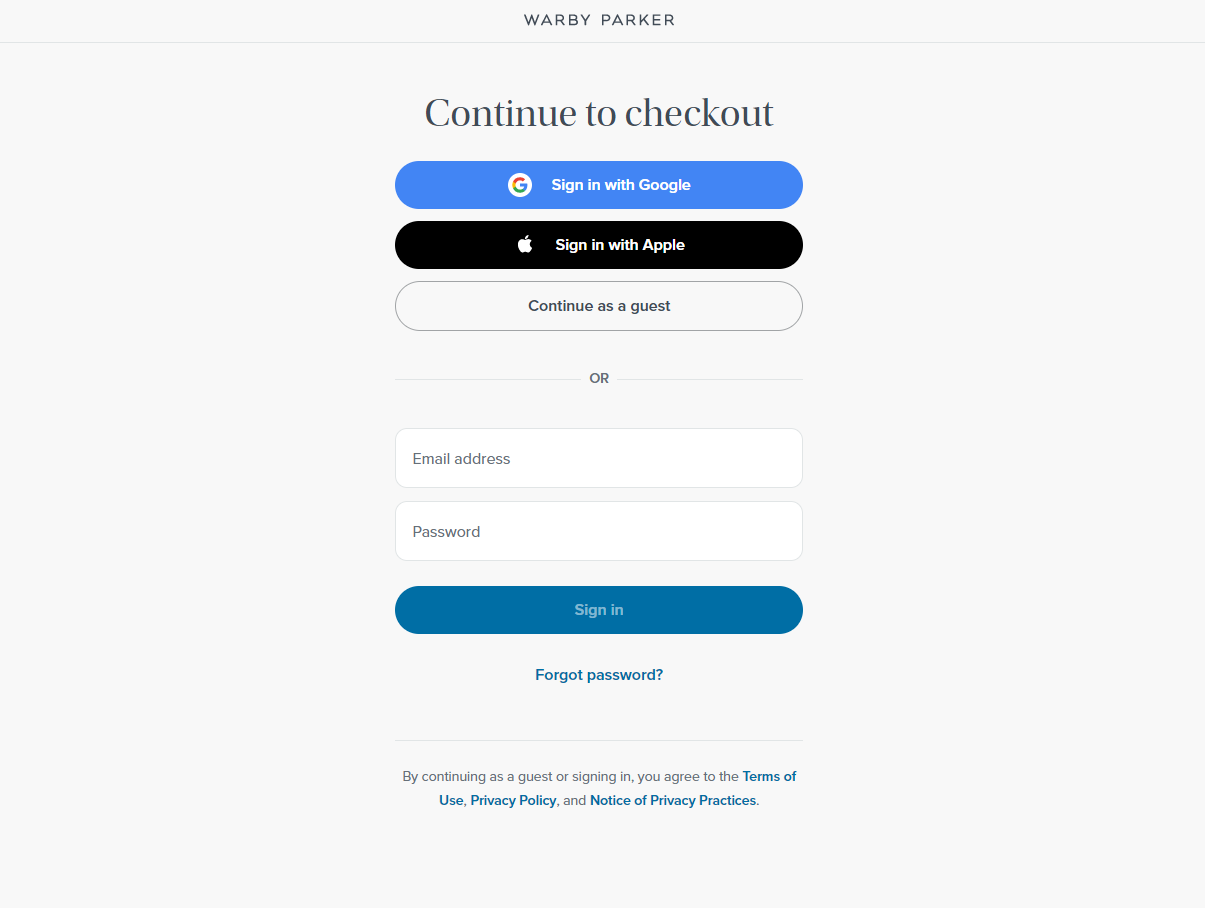
Task: Submit with the blue Sign in button
Action: pyautogui.click(x=599, y=610)
